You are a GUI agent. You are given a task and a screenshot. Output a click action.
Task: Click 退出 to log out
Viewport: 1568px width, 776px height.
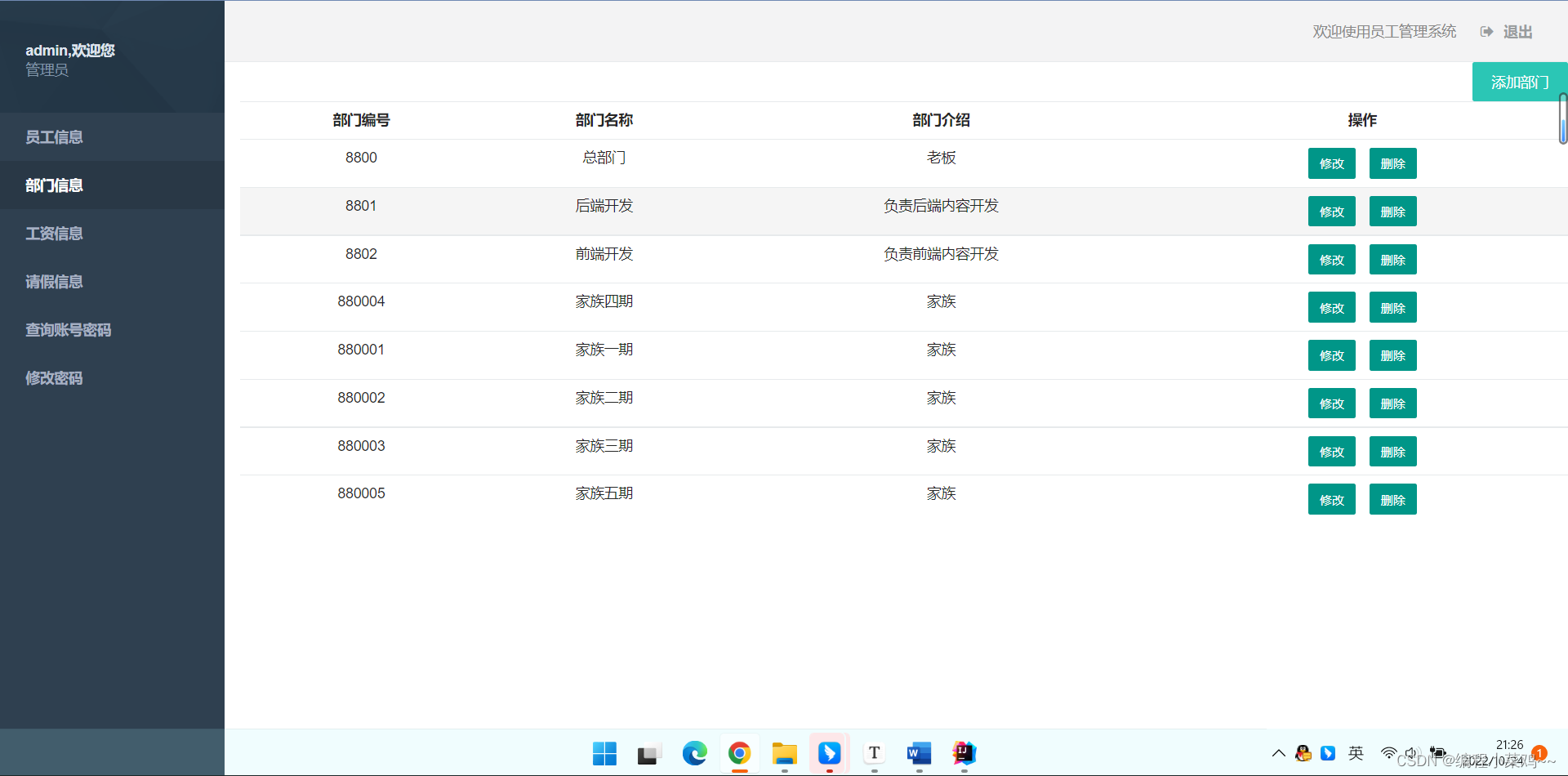pyautogui.click(x=1517, y=32)
